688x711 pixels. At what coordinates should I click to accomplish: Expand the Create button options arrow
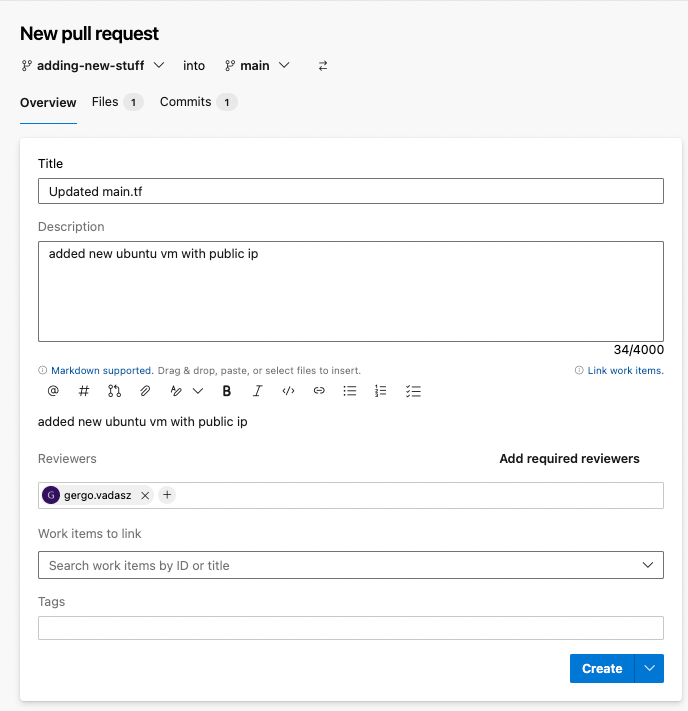point(650,668)
